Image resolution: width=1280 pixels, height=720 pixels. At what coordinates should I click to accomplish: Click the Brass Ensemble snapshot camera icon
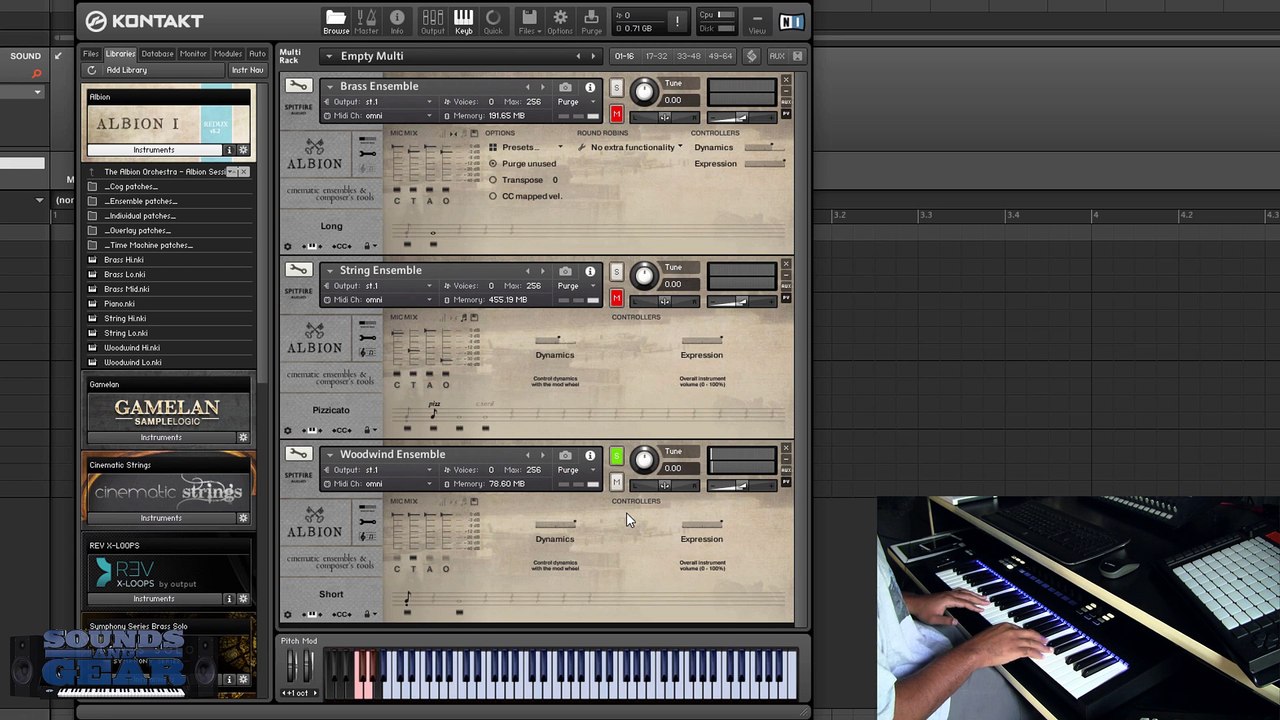tap(566, 88)
